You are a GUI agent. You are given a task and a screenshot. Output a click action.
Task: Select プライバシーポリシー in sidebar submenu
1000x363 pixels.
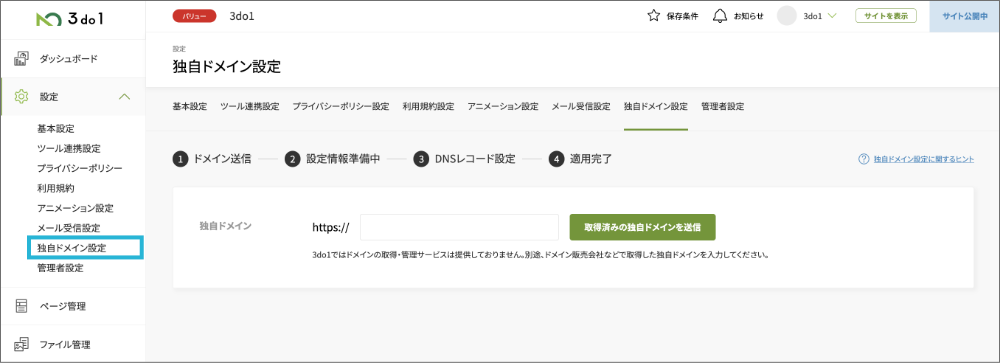tap(80, 168)
